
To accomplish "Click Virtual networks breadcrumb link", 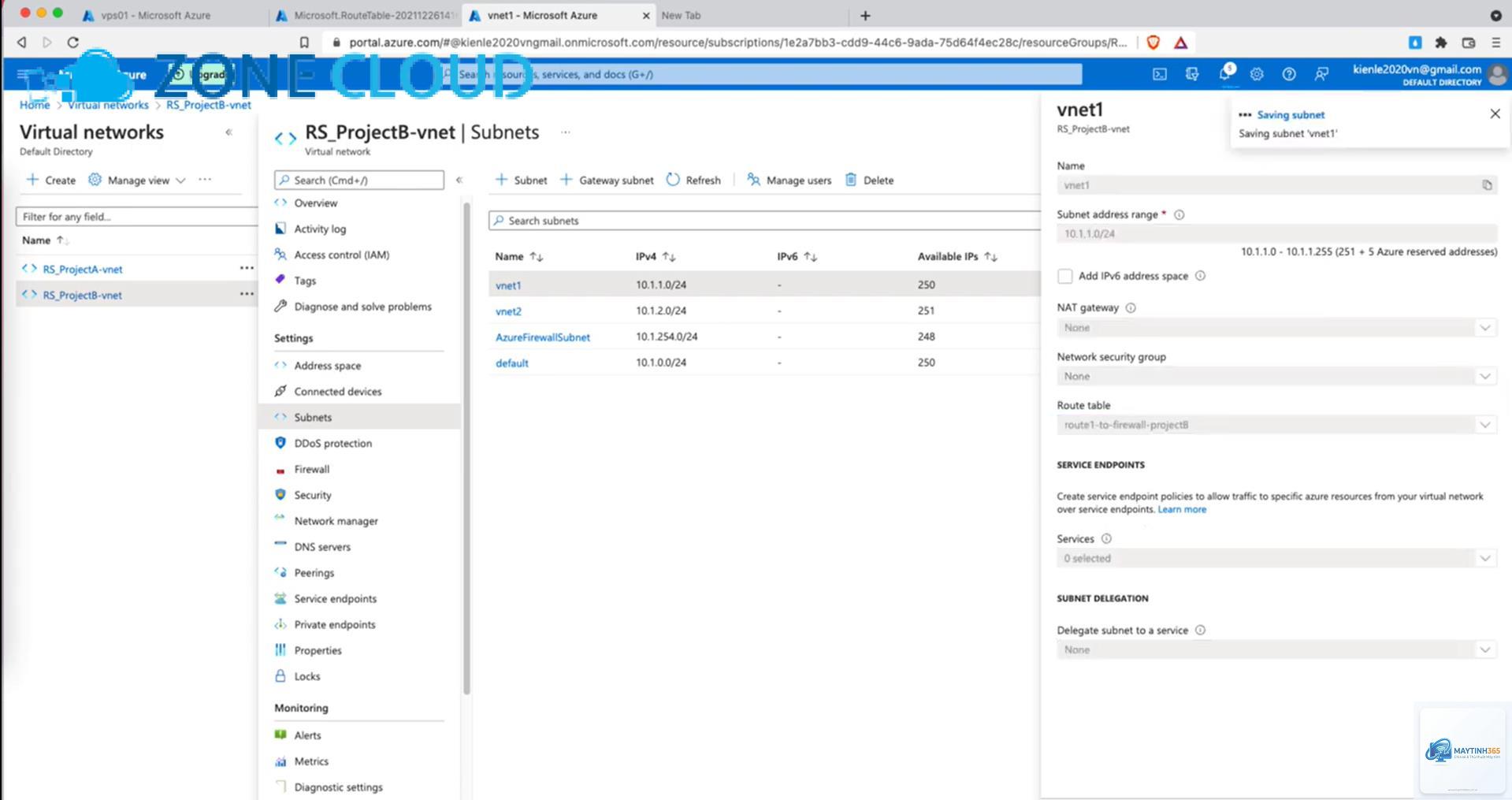I will [x=108, y=105].
